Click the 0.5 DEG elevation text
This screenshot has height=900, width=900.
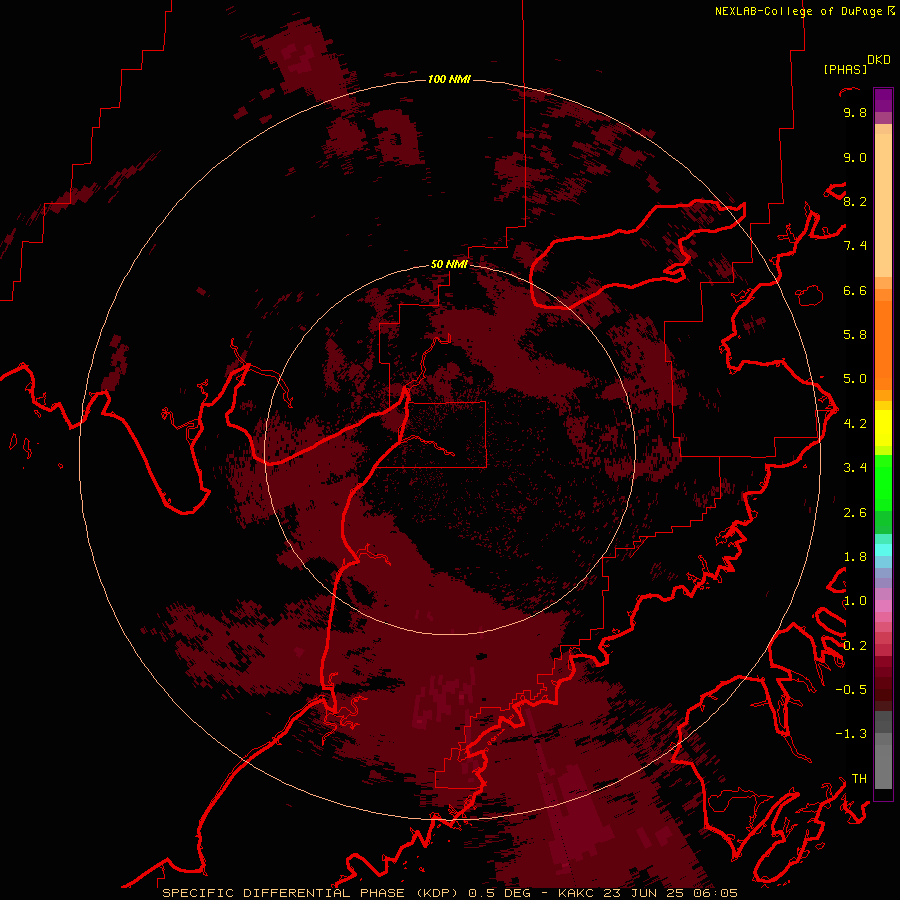tap(500, 893)
